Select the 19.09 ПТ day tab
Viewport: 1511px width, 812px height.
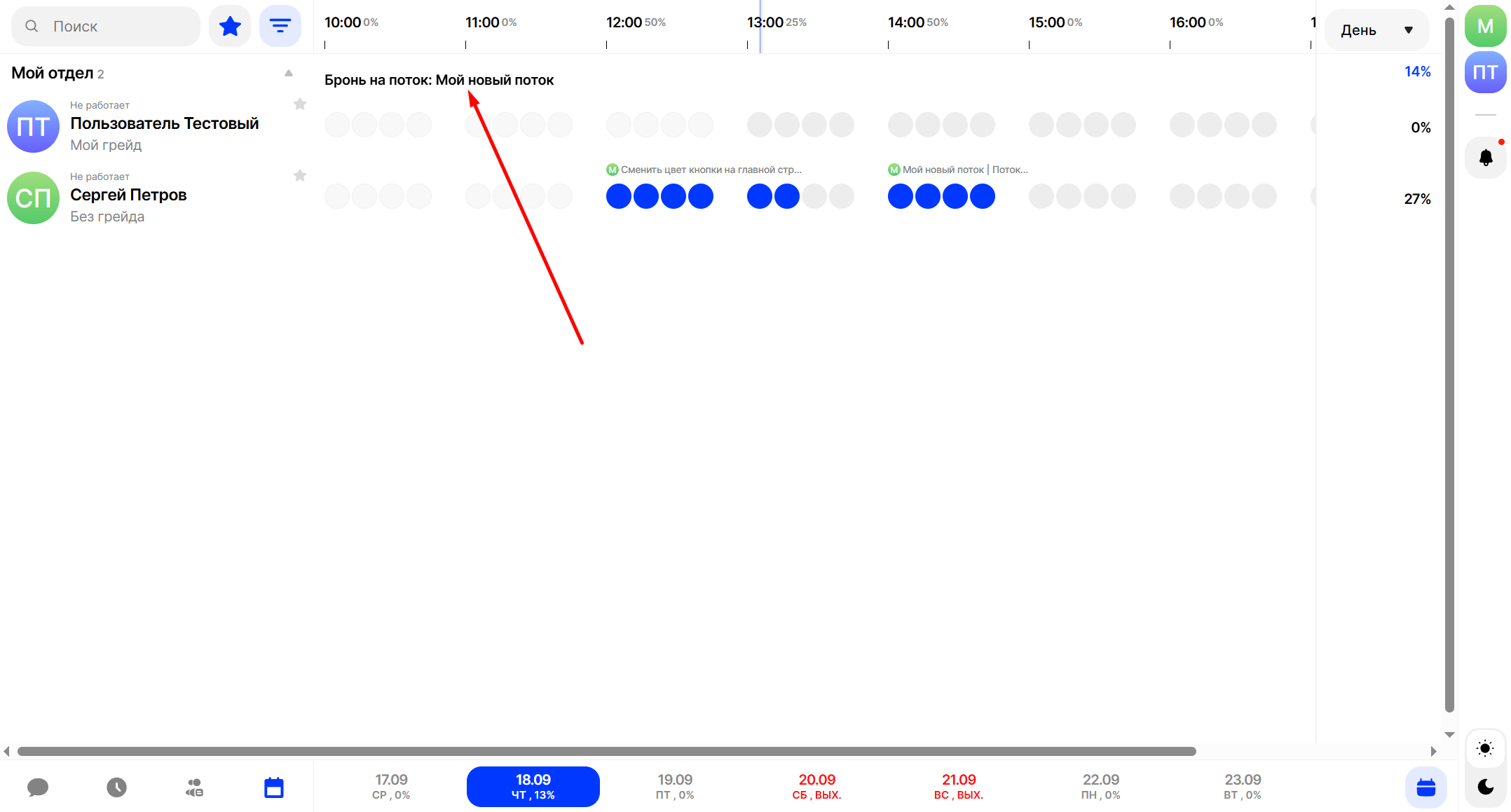pyautogui.click(x=674, y=786)
